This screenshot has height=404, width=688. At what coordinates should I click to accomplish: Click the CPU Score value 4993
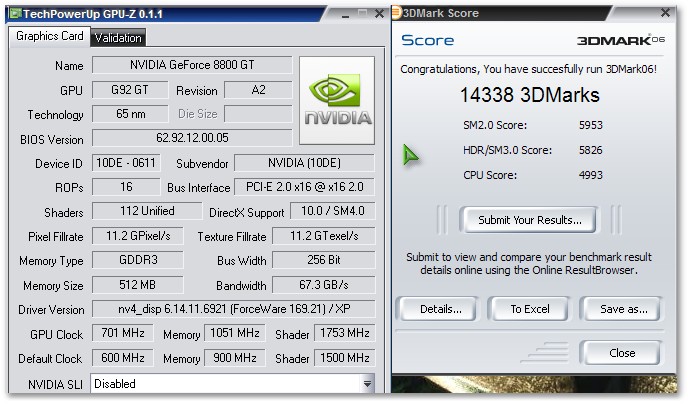coord(591,175)
